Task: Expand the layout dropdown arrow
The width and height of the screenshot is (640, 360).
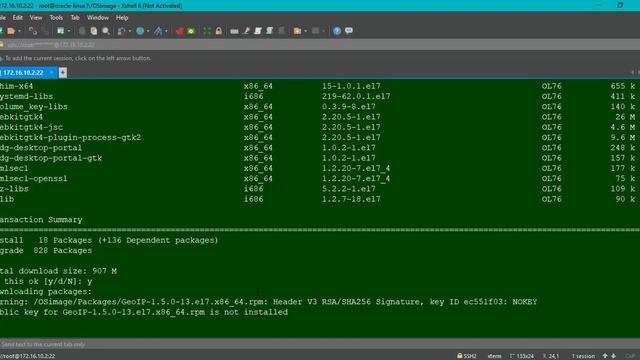Action: click(x=323, y=31)
